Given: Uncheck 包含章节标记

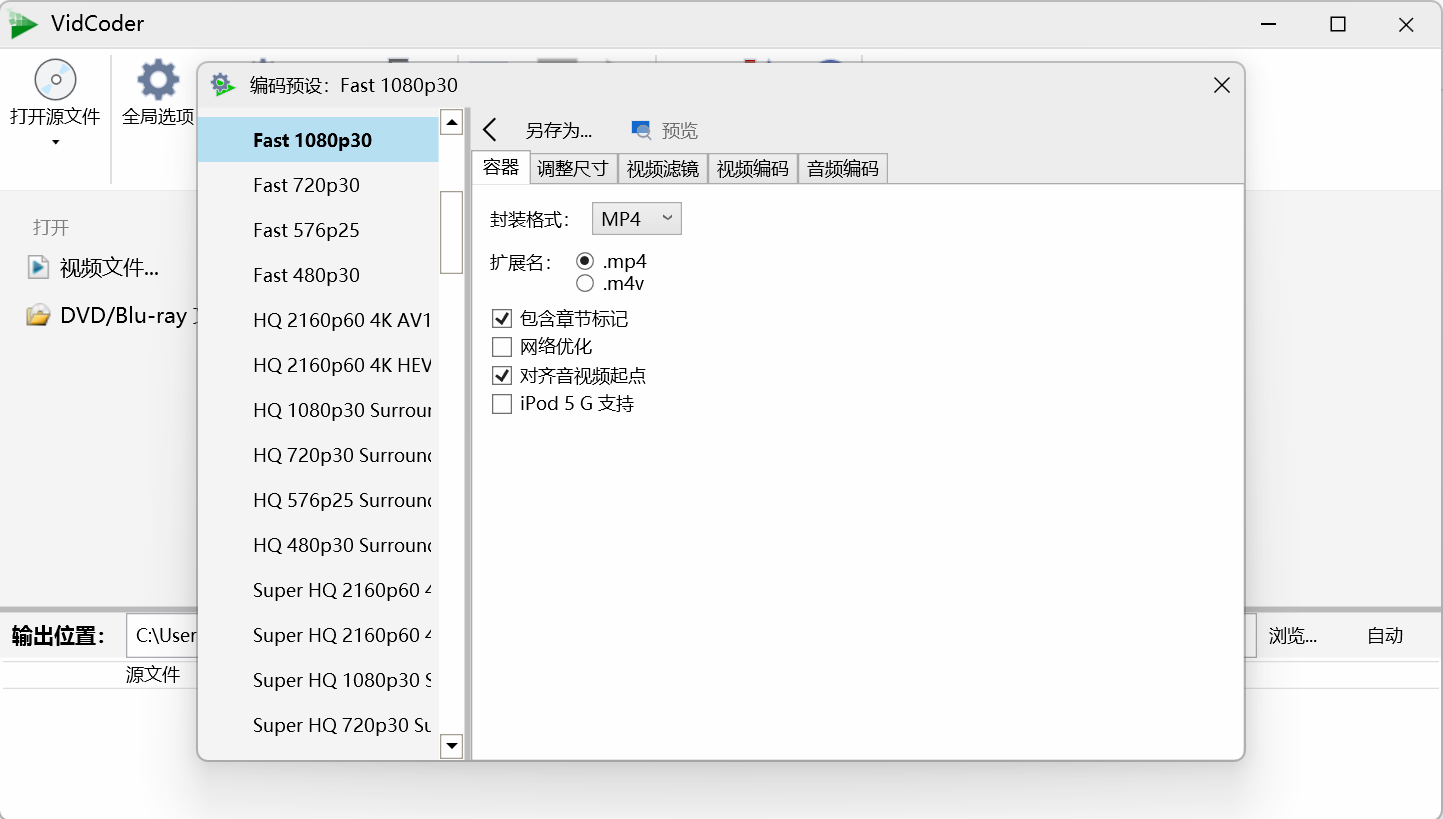Looking at the screenshot, I should tap(502, 318).
